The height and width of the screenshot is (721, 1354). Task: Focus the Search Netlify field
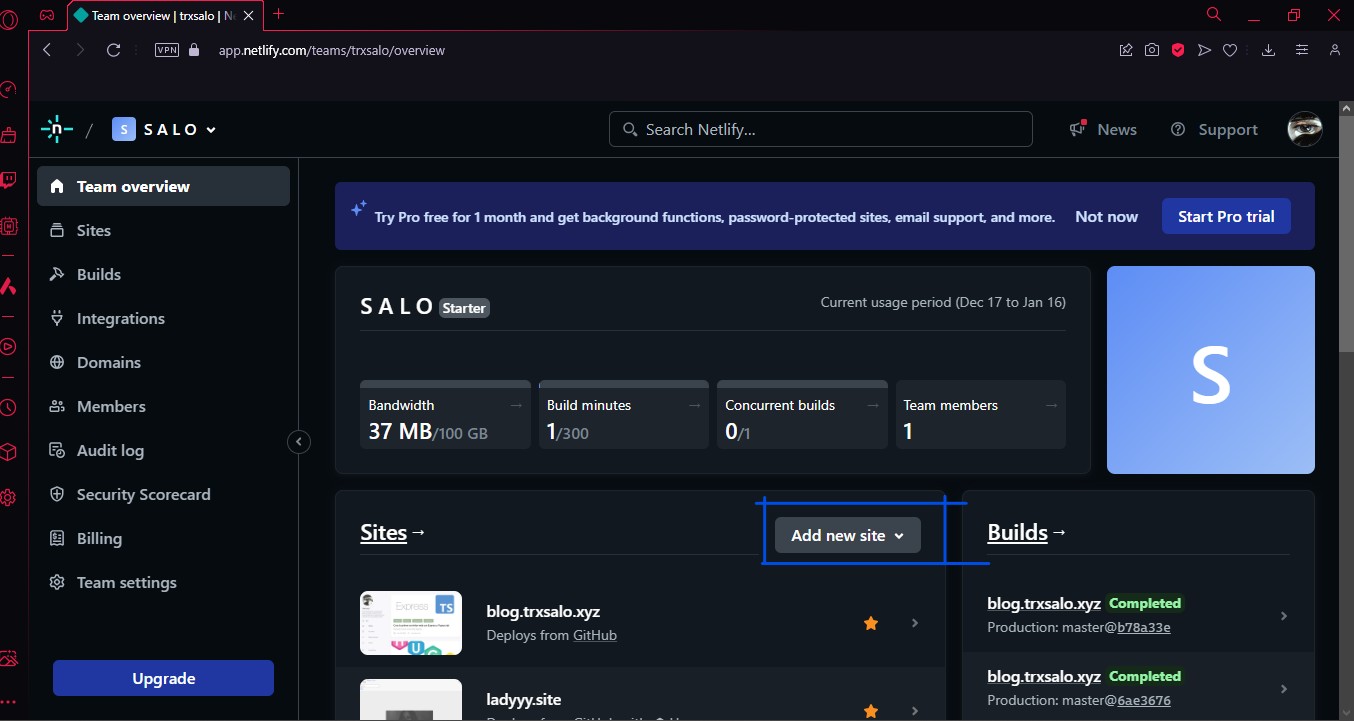[820, 129]
